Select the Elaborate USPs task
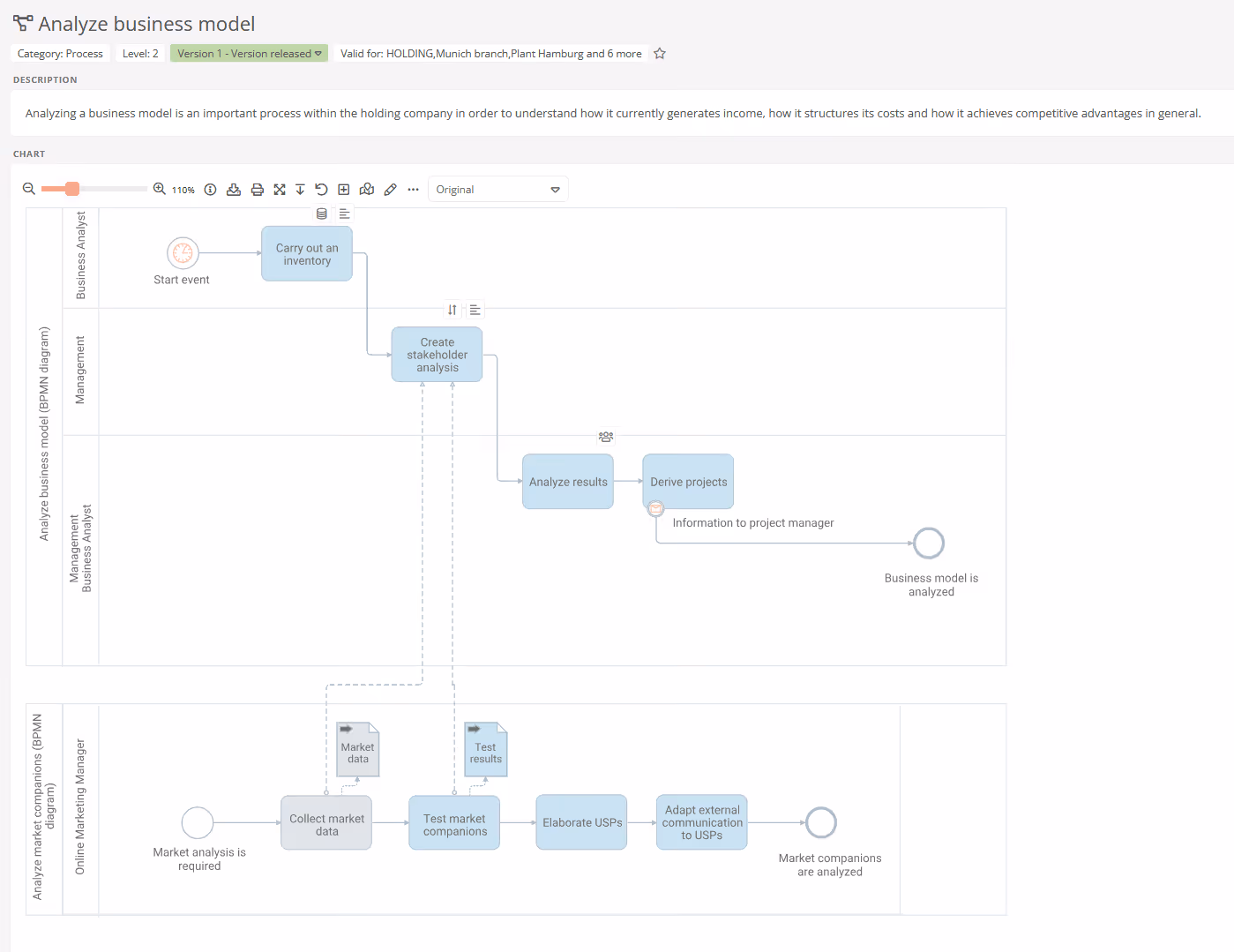 pyautogui.click(x=582, y=822)
